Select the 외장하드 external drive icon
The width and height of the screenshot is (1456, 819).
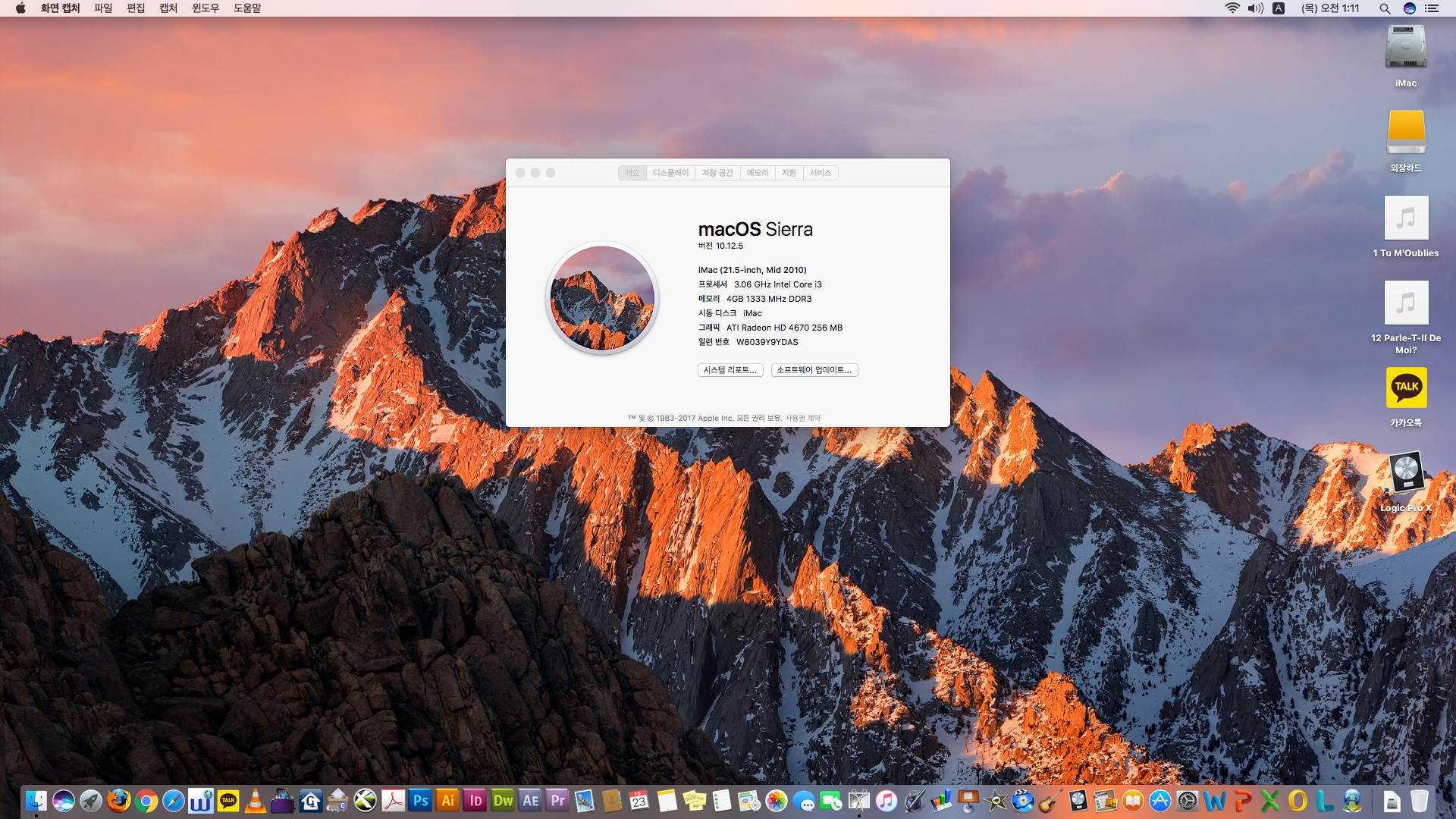click(x=1406, y=133)
